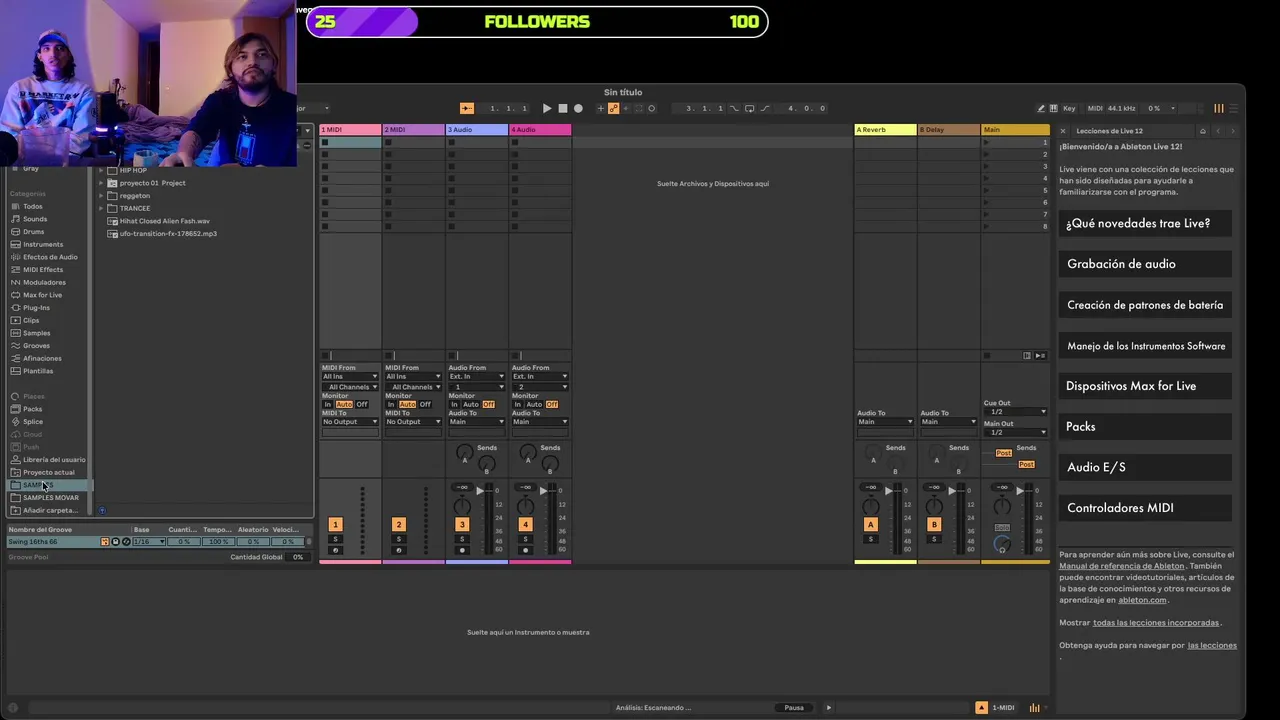The width and height of the screenshot is (1280, 720).
Task: Expand the TRANCEE folder
Action: (101, 208)
